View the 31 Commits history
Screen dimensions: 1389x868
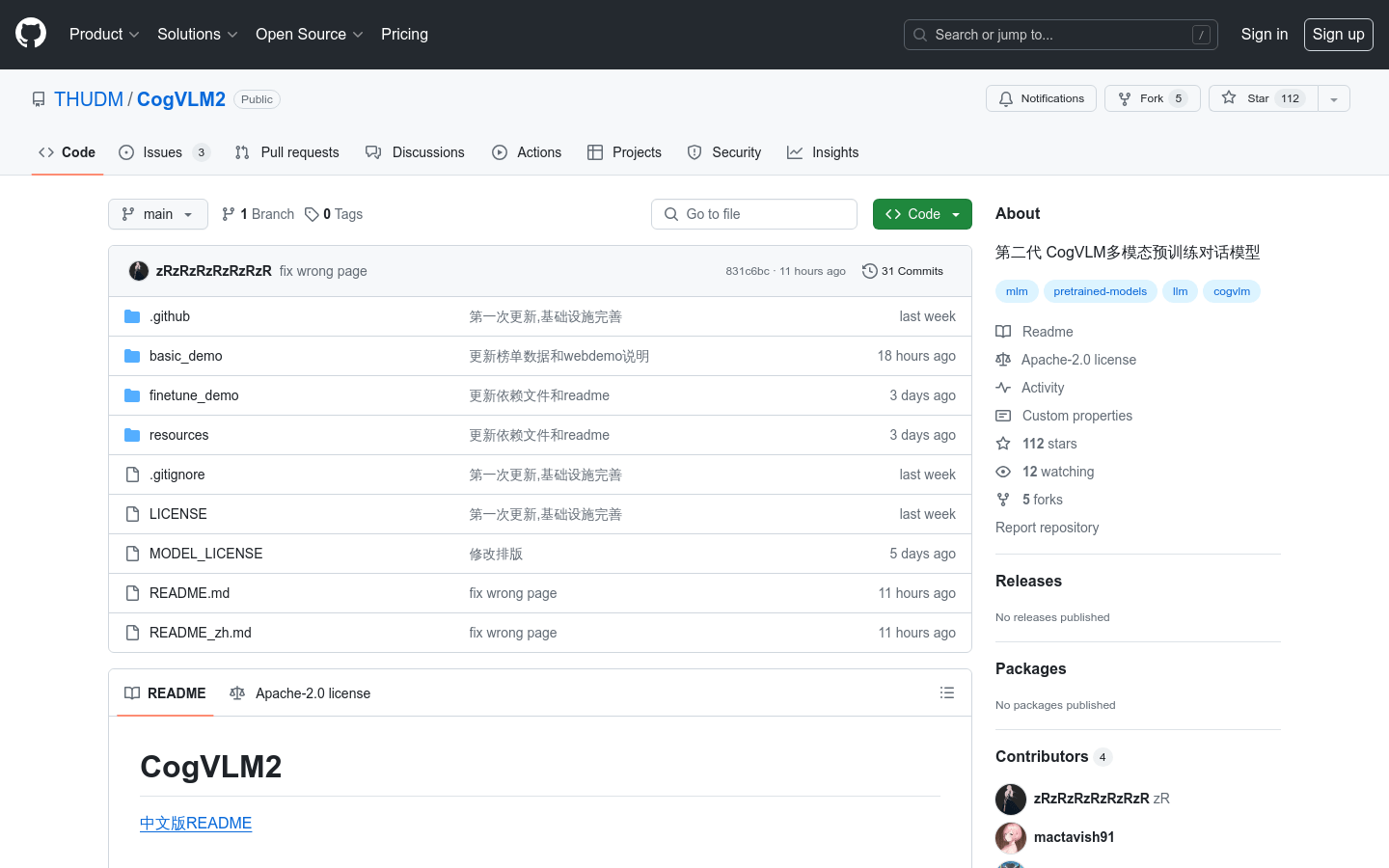click(903, 271)
